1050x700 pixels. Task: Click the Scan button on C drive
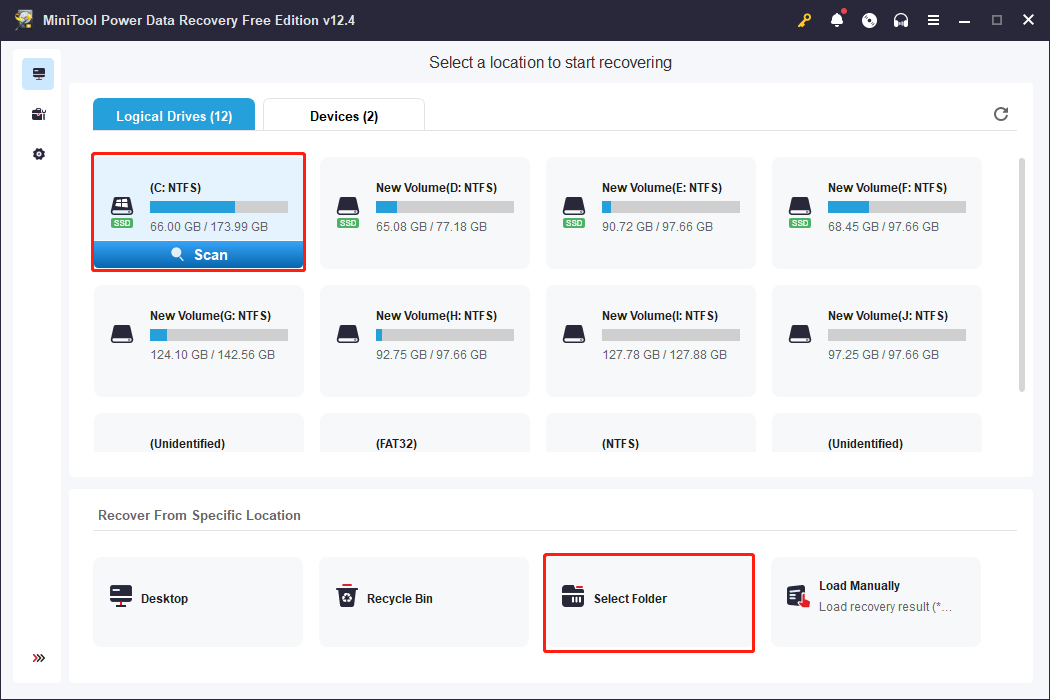click(x=199, y=255)
